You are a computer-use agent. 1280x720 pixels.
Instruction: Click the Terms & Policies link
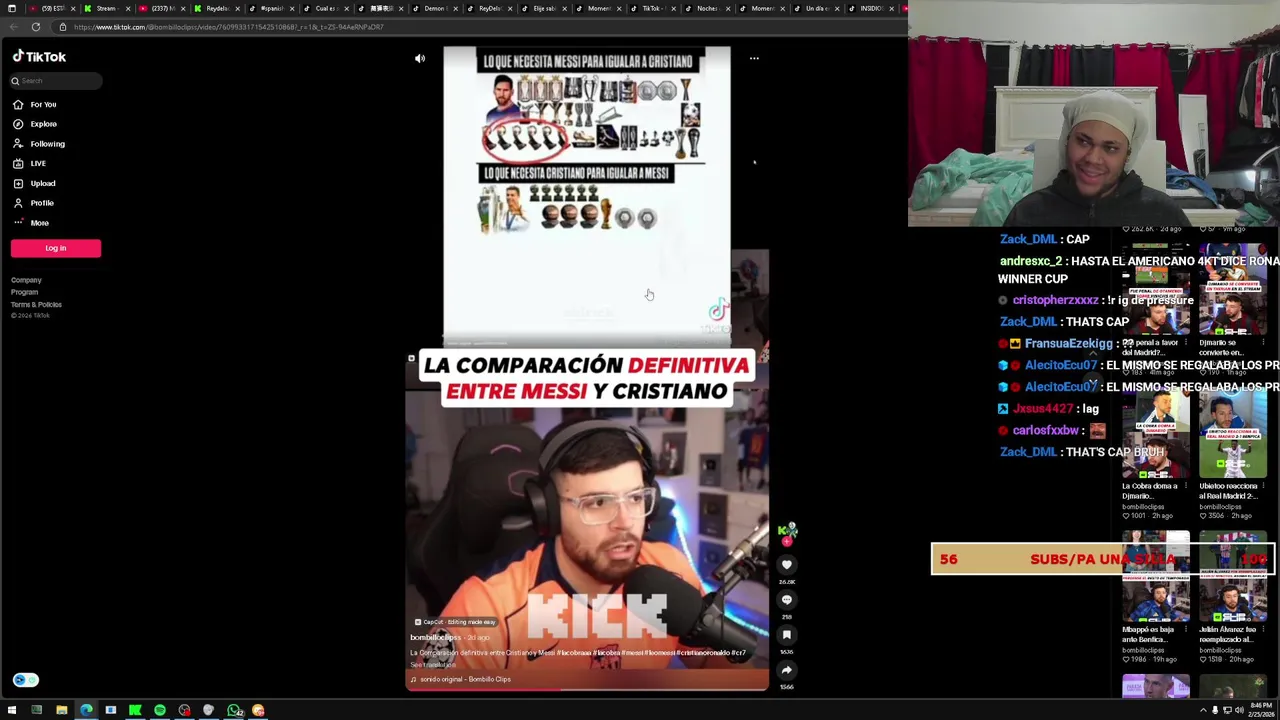[36, 304]
